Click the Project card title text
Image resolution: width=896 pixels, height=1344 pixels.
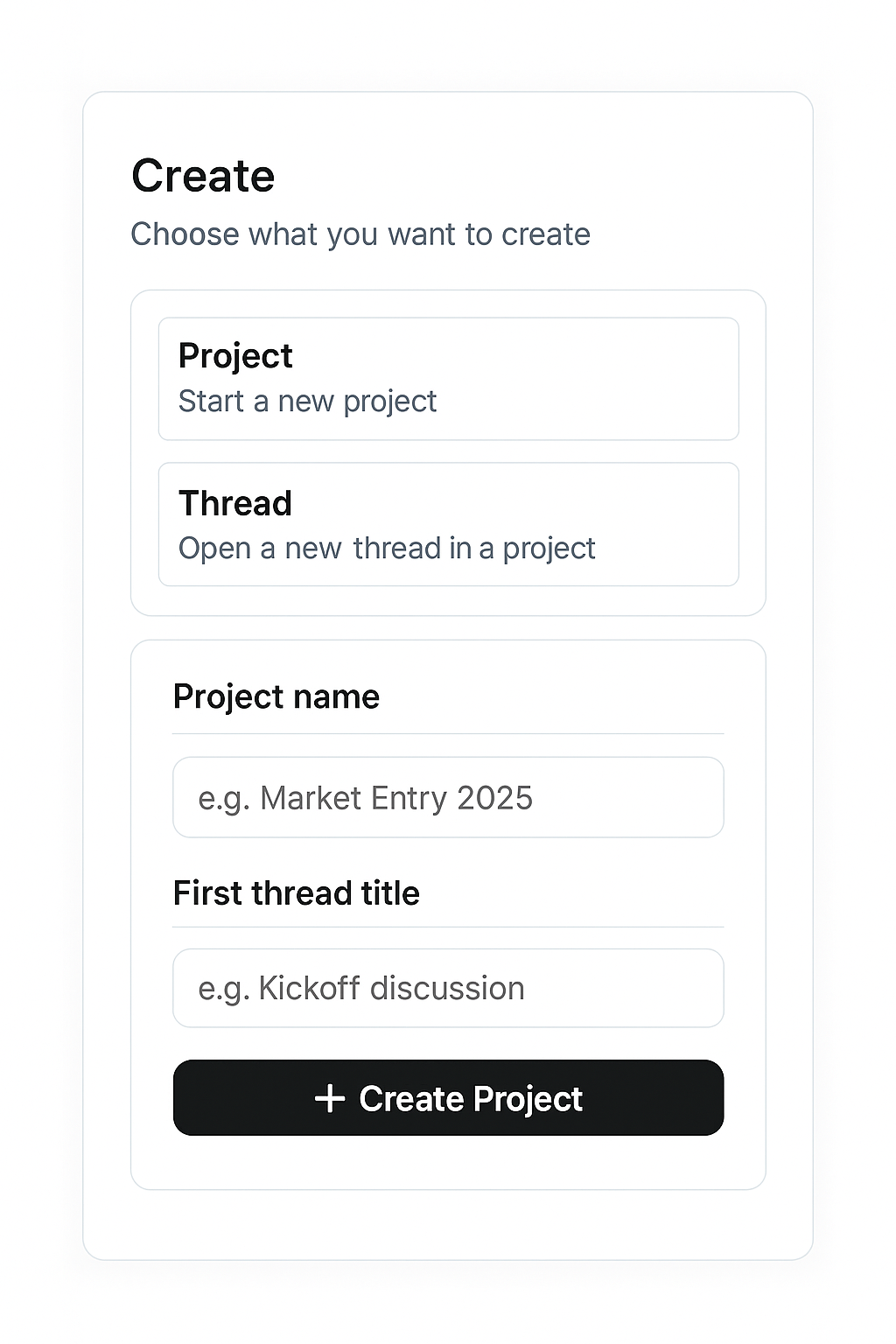coord(235,355)
